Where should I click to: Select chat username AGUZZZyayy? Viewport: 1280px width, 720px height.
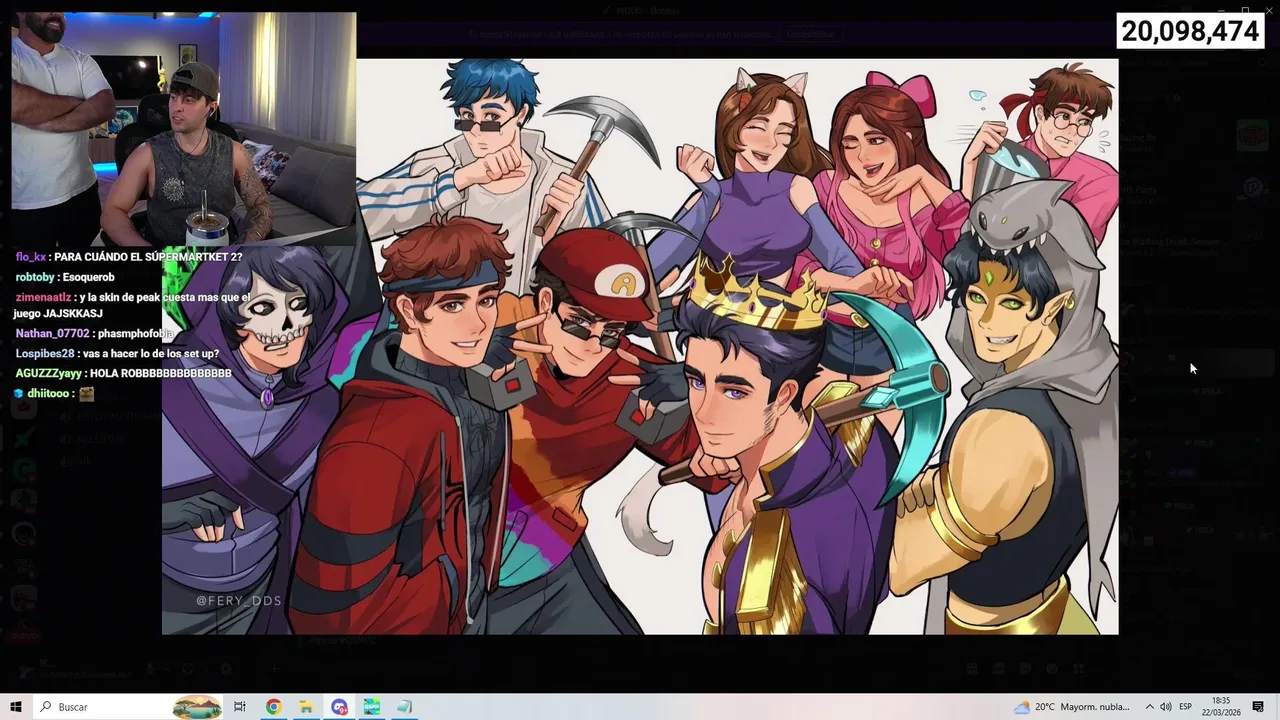point(49,373)
